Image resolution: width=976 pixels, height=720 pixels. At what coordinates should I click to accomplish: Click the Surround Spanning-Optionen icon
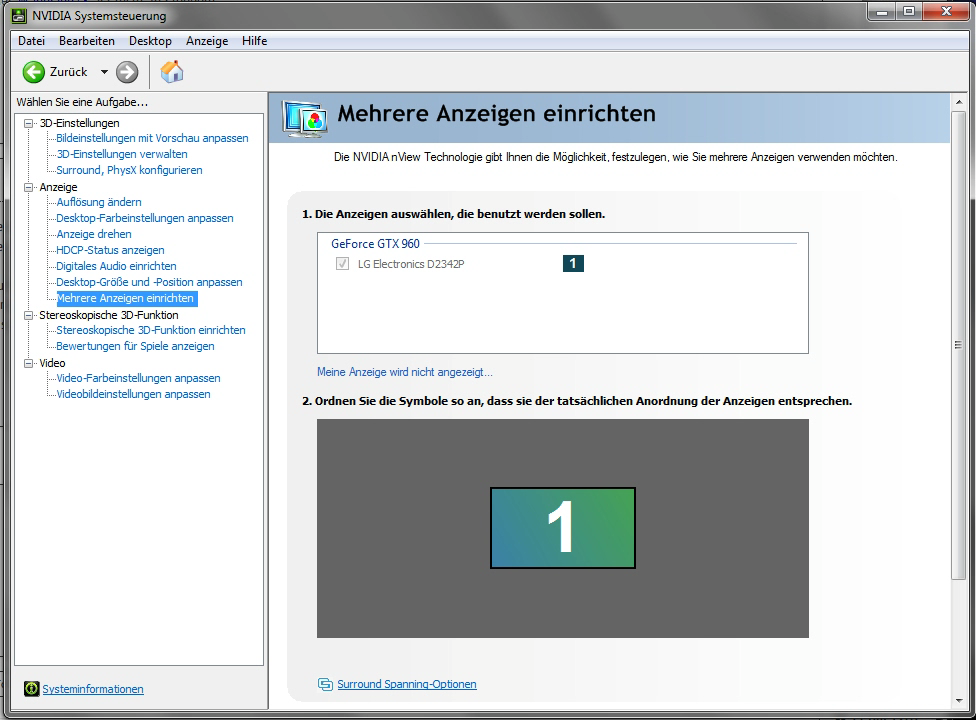point(325,684)
